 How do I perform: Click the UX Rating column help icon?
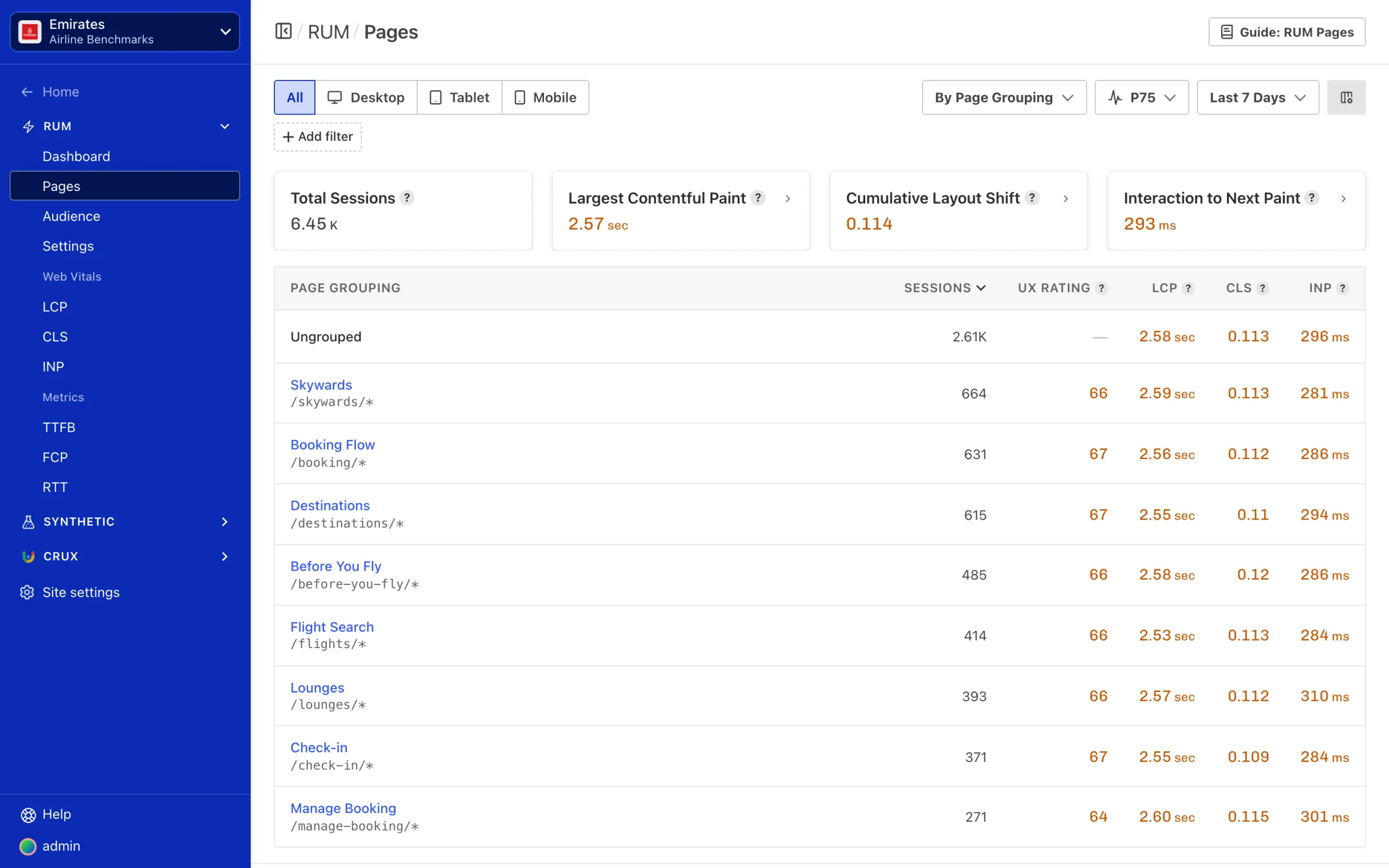tap(1101, 288)
